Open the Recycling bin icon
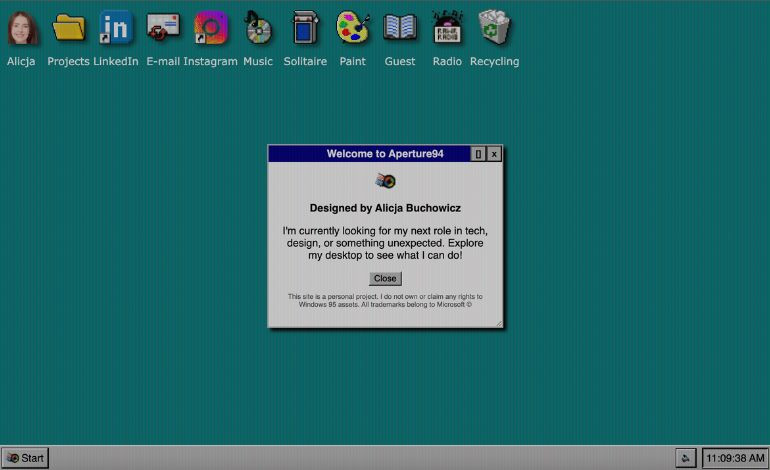770x470 pixels. [x=495, y=28]
